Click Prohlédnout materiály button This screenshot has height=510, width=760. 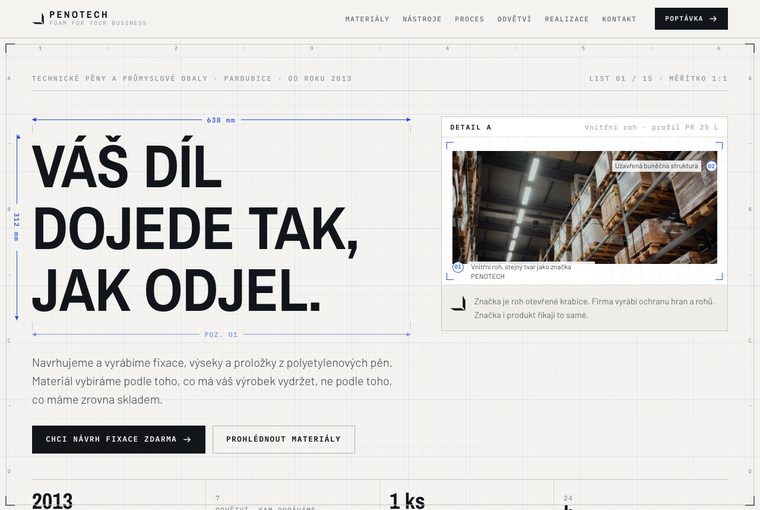pos(284,439)
